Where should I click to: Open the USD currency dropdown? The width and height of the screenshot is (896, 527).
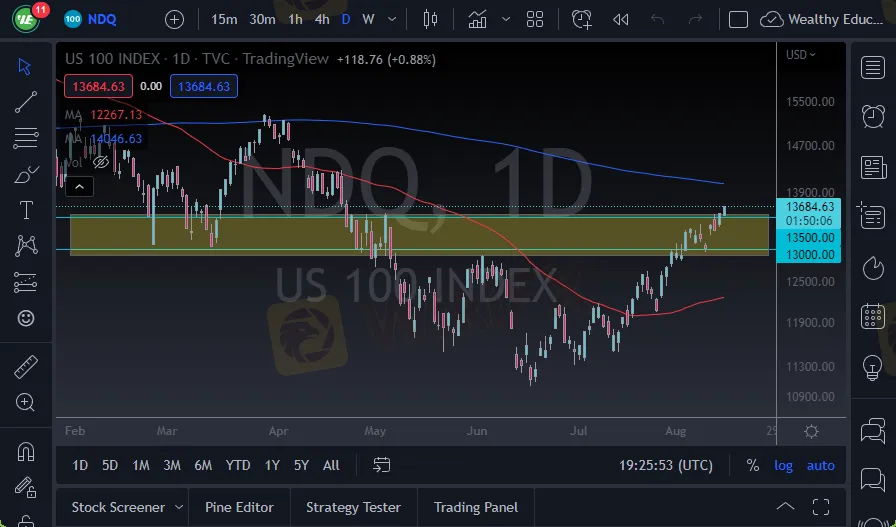tap(801, 55)
